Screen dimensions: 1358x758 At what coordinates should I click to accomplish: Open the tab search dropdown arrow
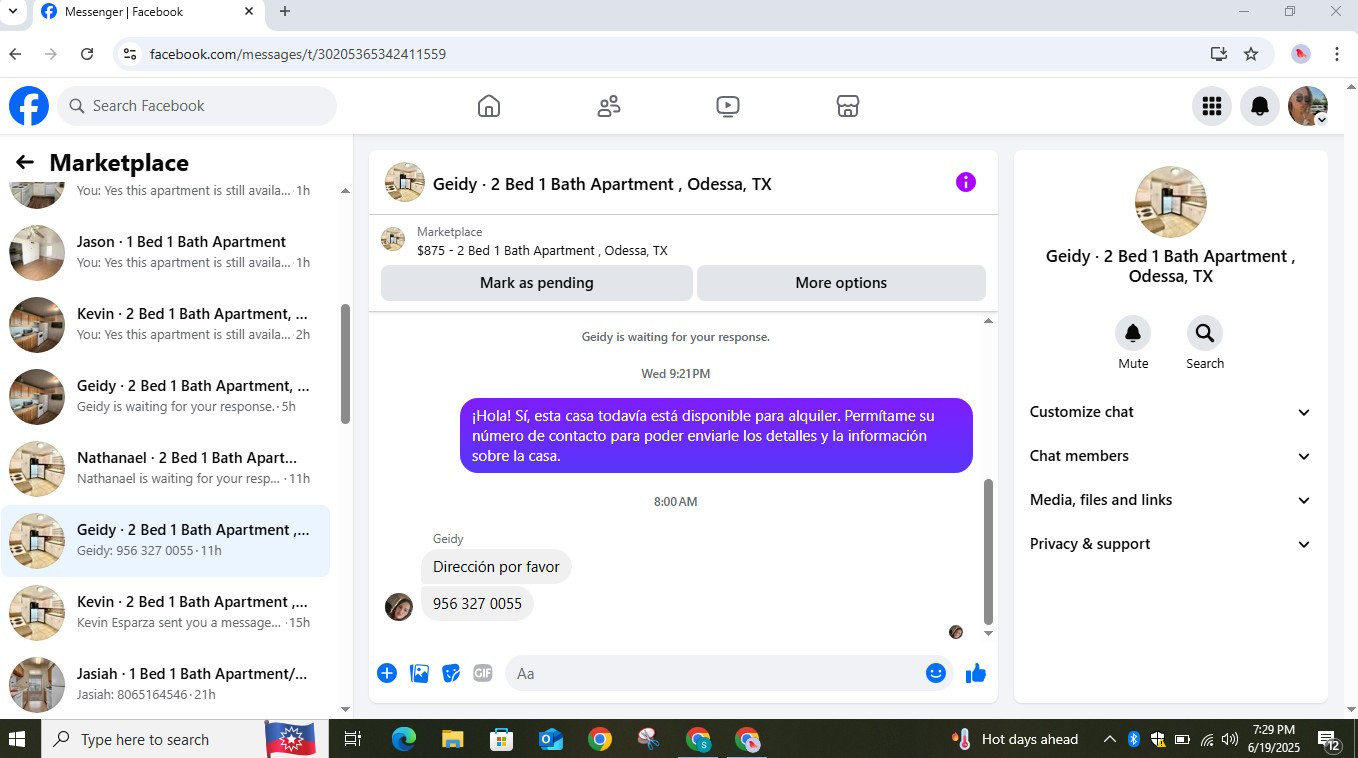[x=13, y=11]
